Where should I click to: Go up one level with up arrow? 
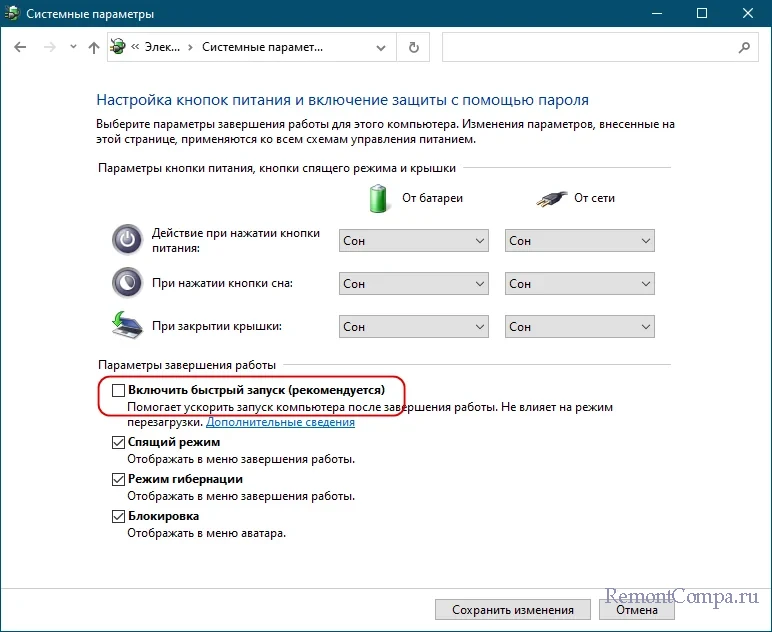coord(94,47)
